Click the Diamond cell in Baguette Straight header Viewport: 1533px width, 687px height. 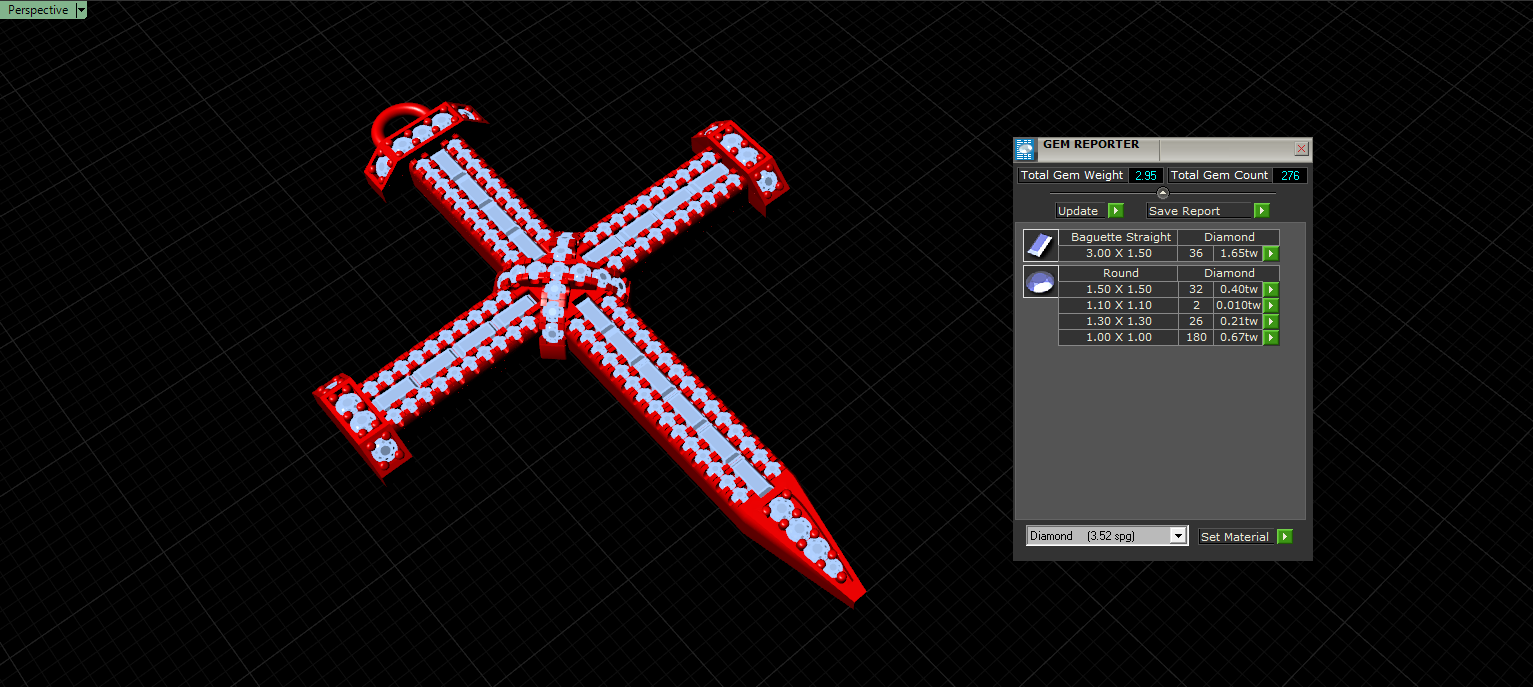1229,238
